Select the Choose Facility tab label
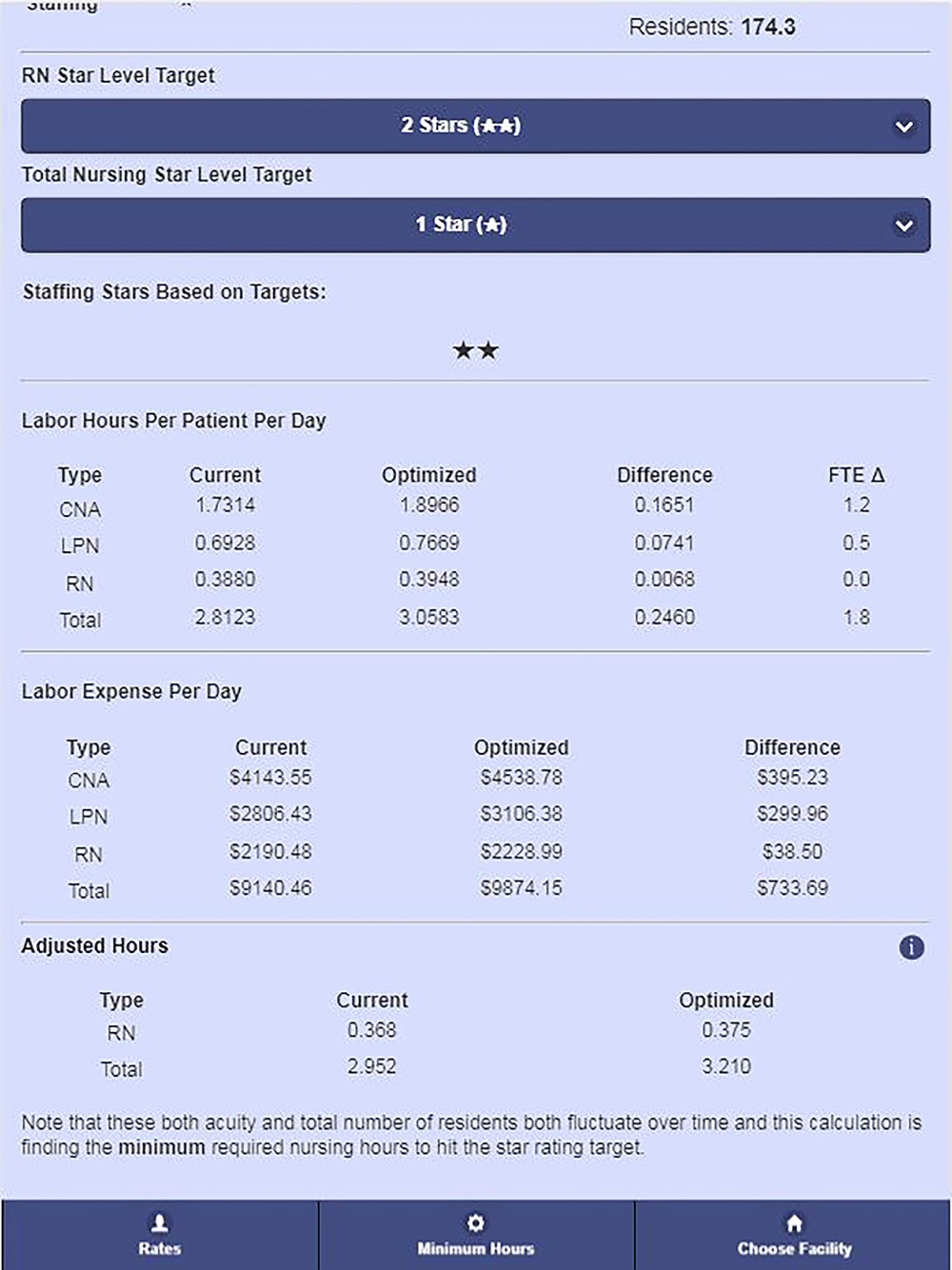Image resolution: width=952 pixels, height=1270 pixels. point(794,1248)
